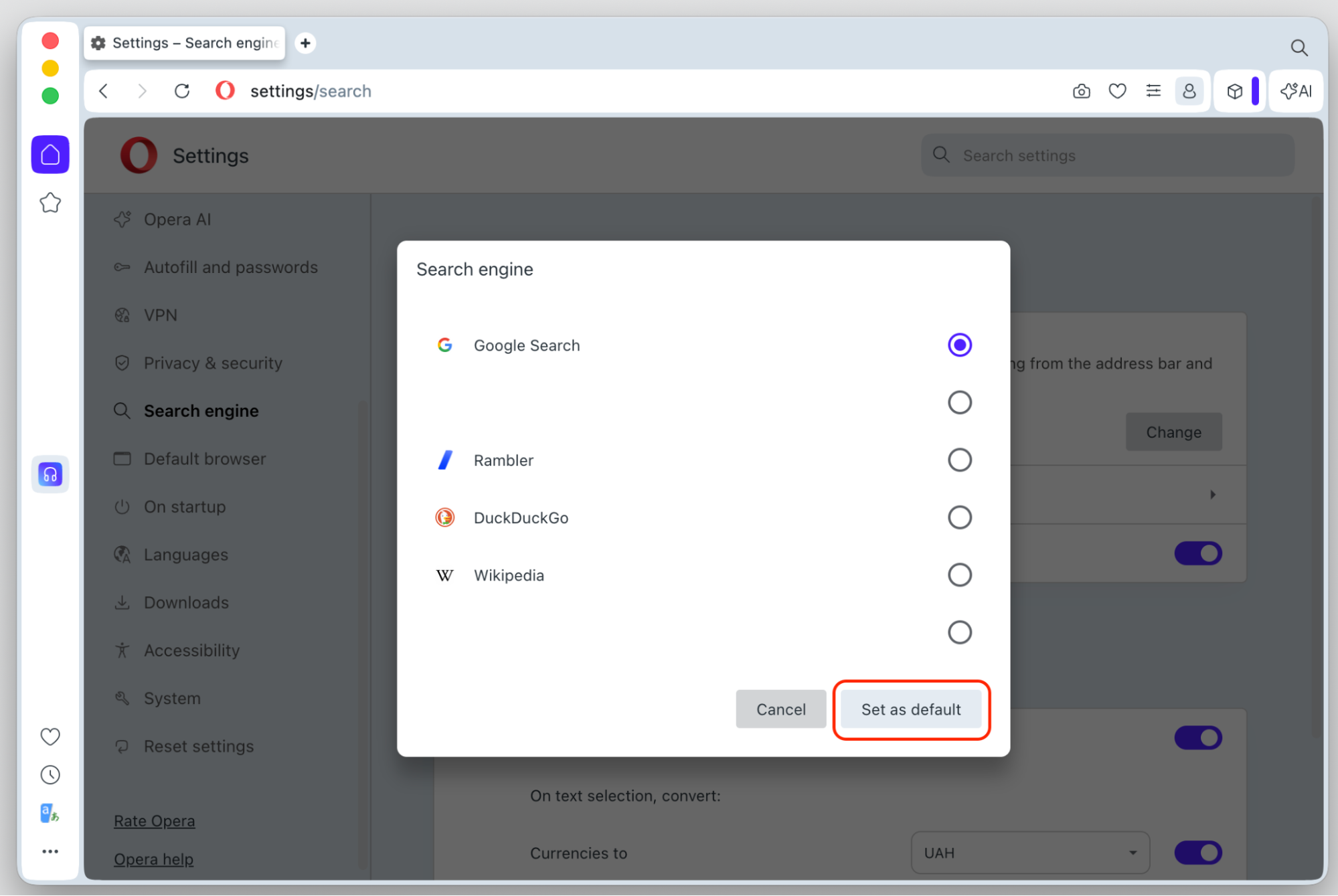Click the tab search magnifier icon

(x=1299, y=48)
